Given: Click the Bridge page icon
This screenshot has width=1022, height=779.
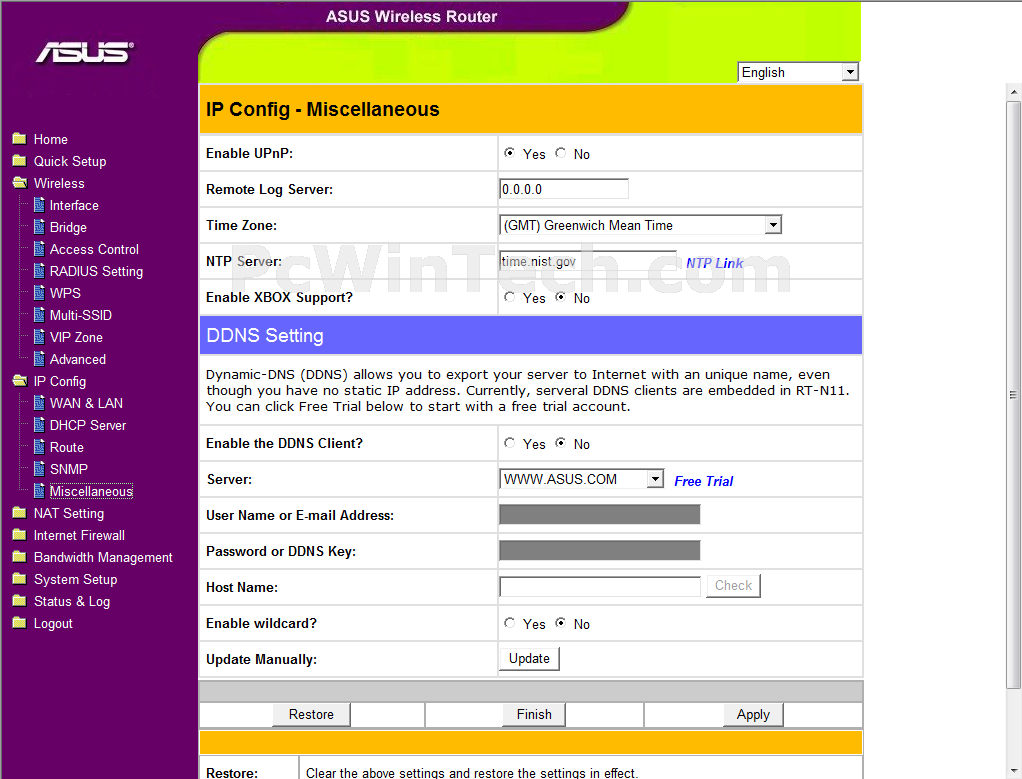Looking at the screenshot, I should (x=39, y=227).
